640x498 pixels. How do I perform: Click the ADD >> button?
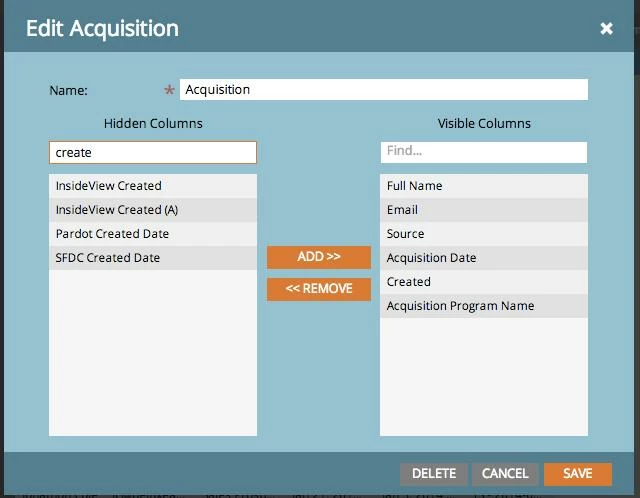319,257
